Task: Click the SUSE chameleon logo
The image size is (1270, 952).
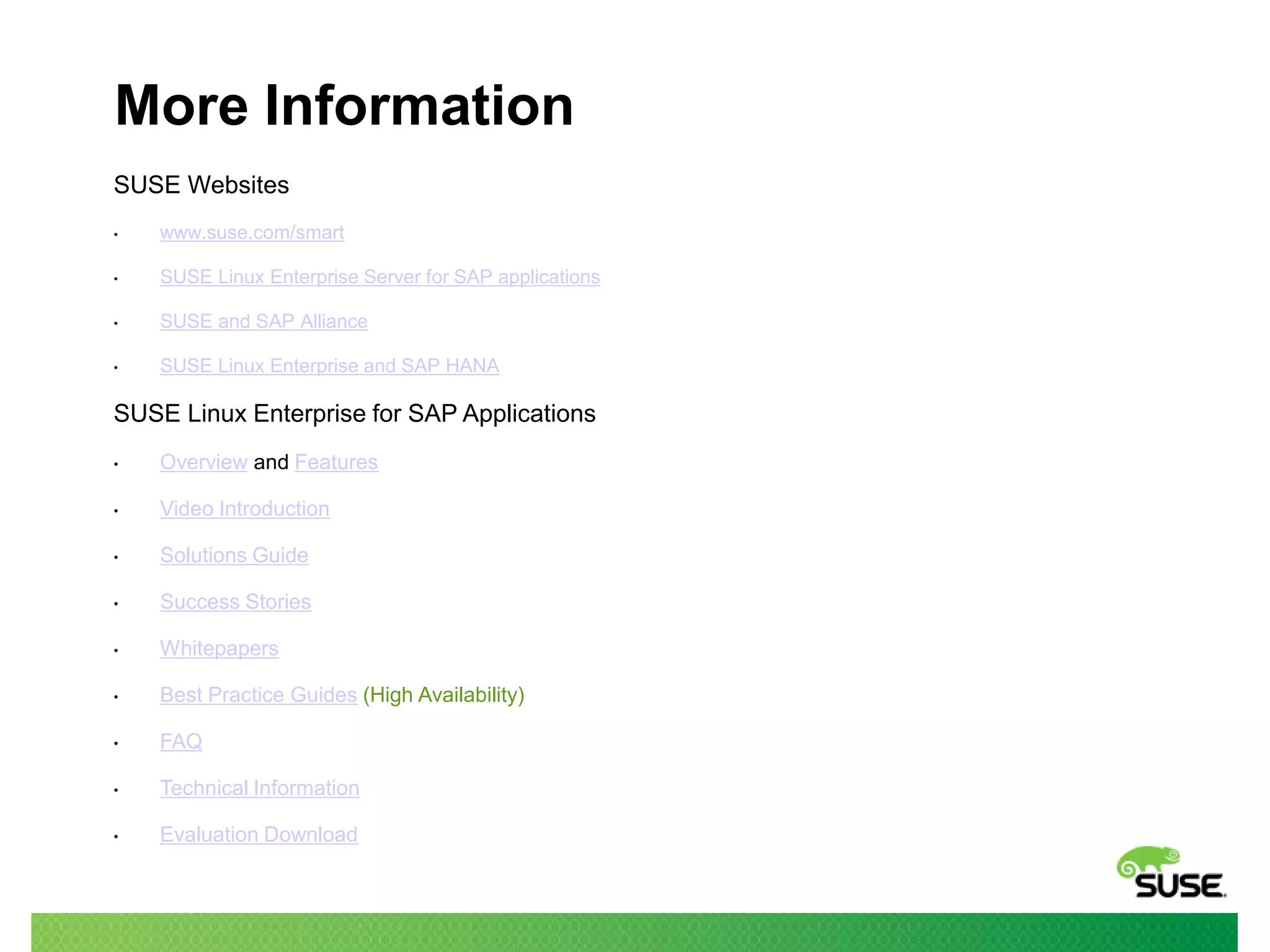Action: pyautogui.click(x=1171, y=872)
